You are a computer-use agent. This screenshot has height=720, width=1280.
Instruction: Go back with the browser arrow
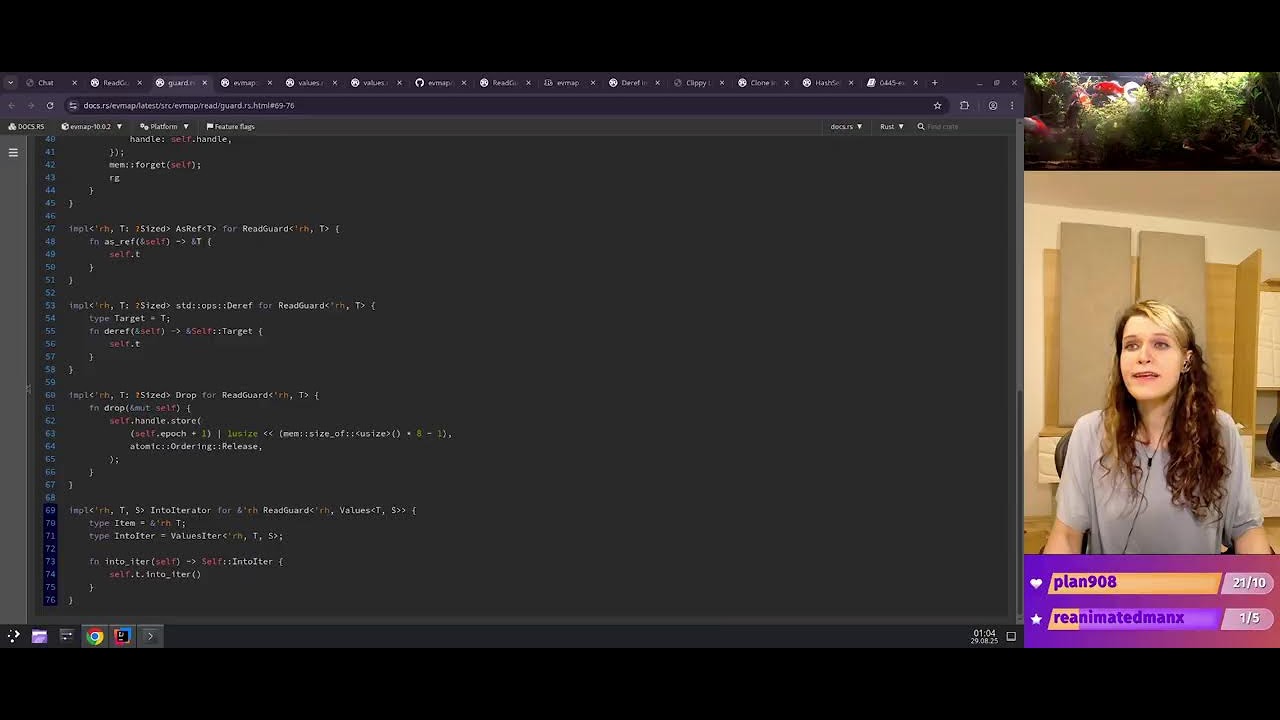12,105
